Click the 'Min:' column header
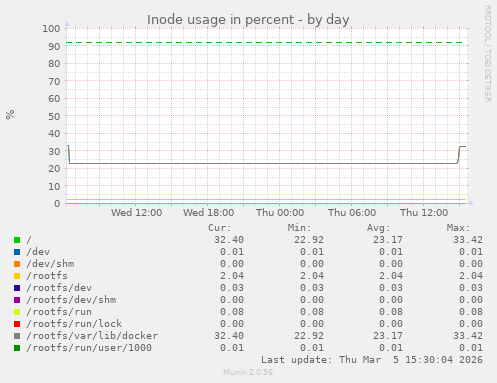 coord(299,228)
